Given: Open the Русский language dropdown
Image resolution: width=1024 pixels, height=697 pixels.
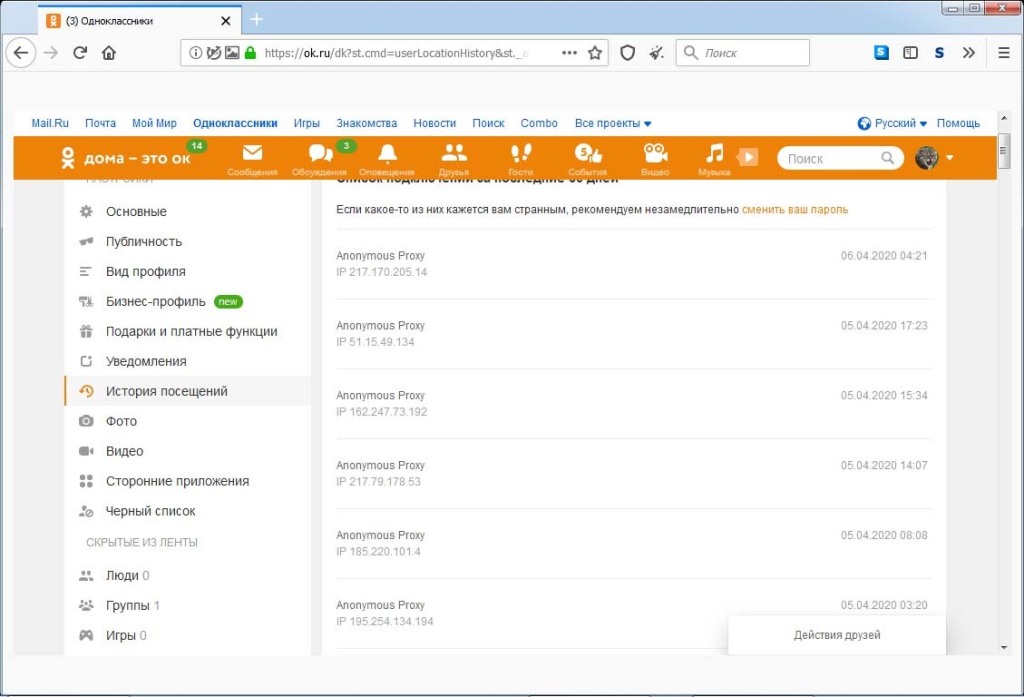Looking at the screenshot, I should (x=893, y=123).
